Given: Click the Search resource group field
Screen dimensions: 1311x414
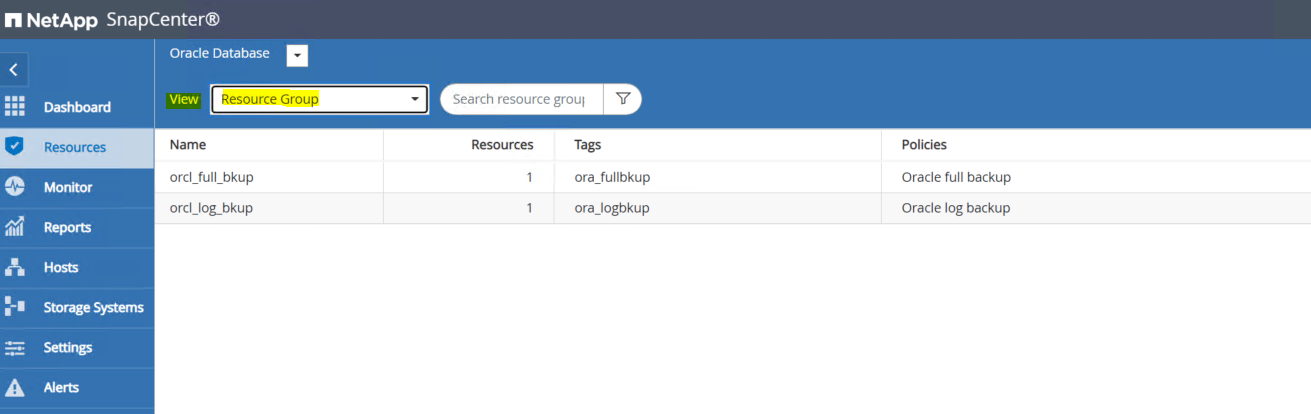Looking at the screenshot, I should coord(520,99).
